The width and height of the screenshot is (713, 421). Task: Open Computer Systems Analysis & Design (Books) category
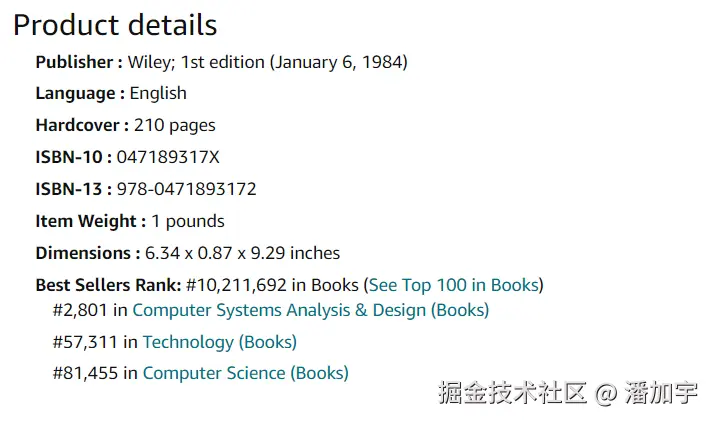311,311
